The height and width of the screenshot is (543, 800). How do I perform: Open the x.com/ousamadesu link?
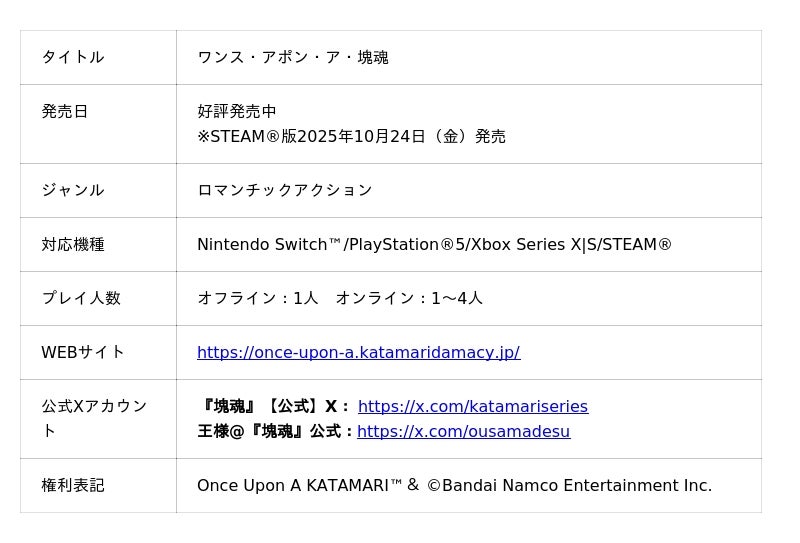463,431
